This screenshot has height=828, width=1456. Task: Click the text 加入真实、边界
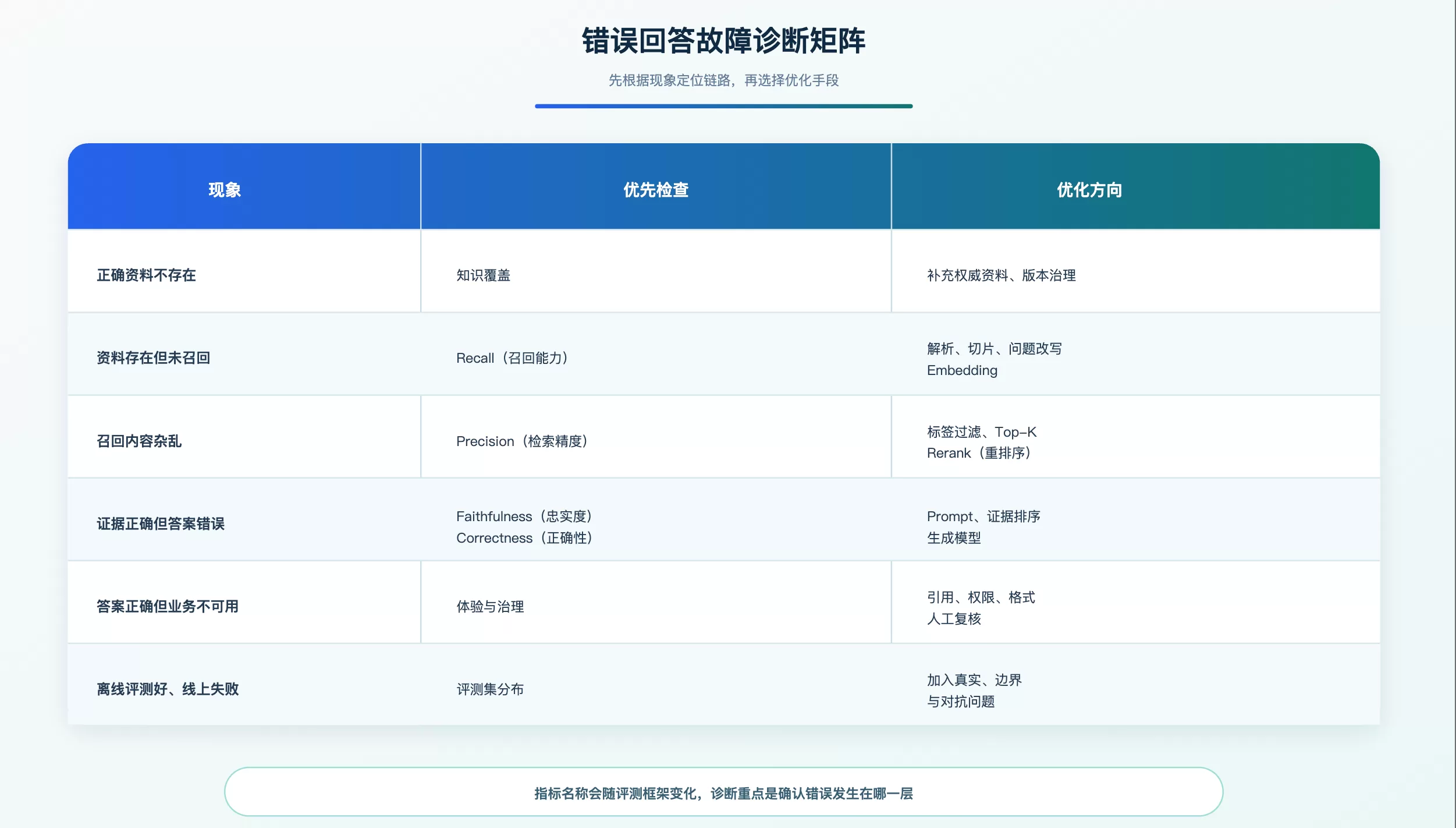[x=974, y=680]
